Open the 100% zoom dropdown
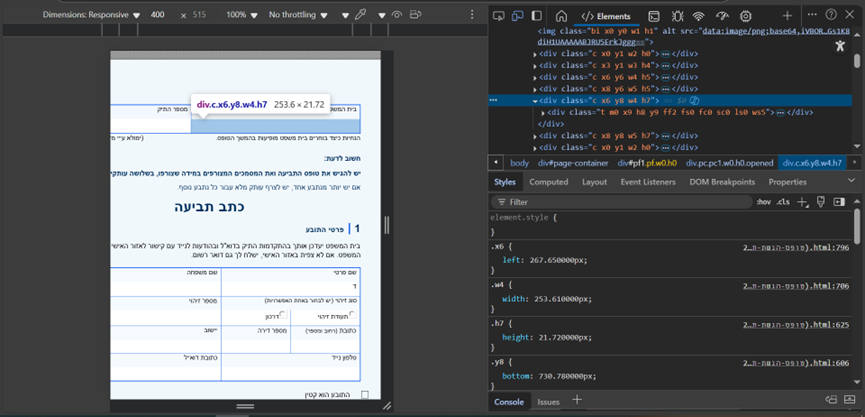 coord(242,15)
